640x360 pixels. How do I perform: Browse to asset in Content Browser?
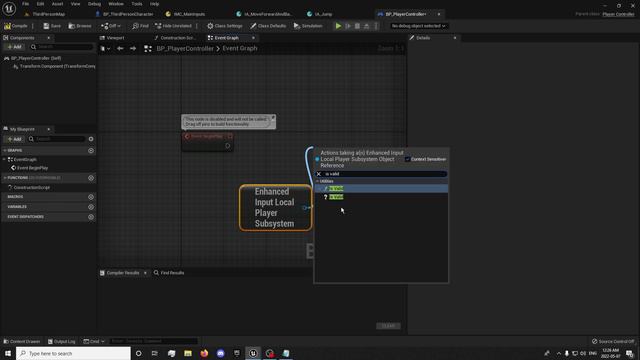coord(80,26)
